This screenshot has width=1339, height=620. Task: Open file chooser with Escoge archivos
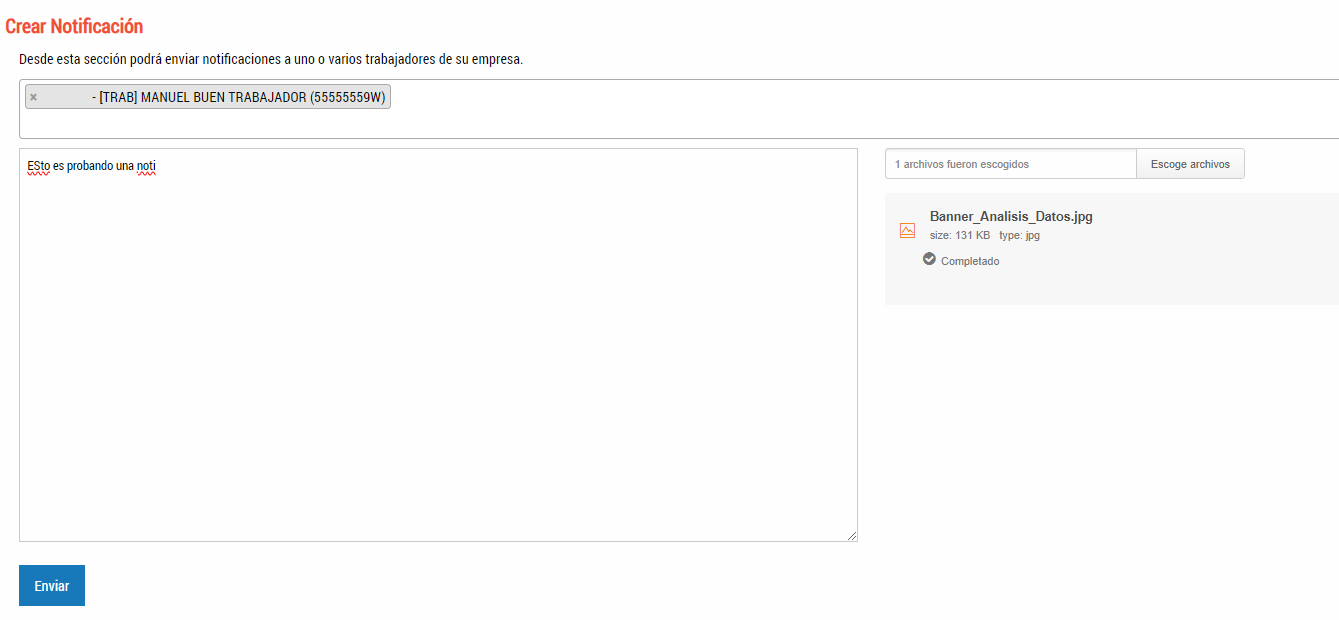1190,164
